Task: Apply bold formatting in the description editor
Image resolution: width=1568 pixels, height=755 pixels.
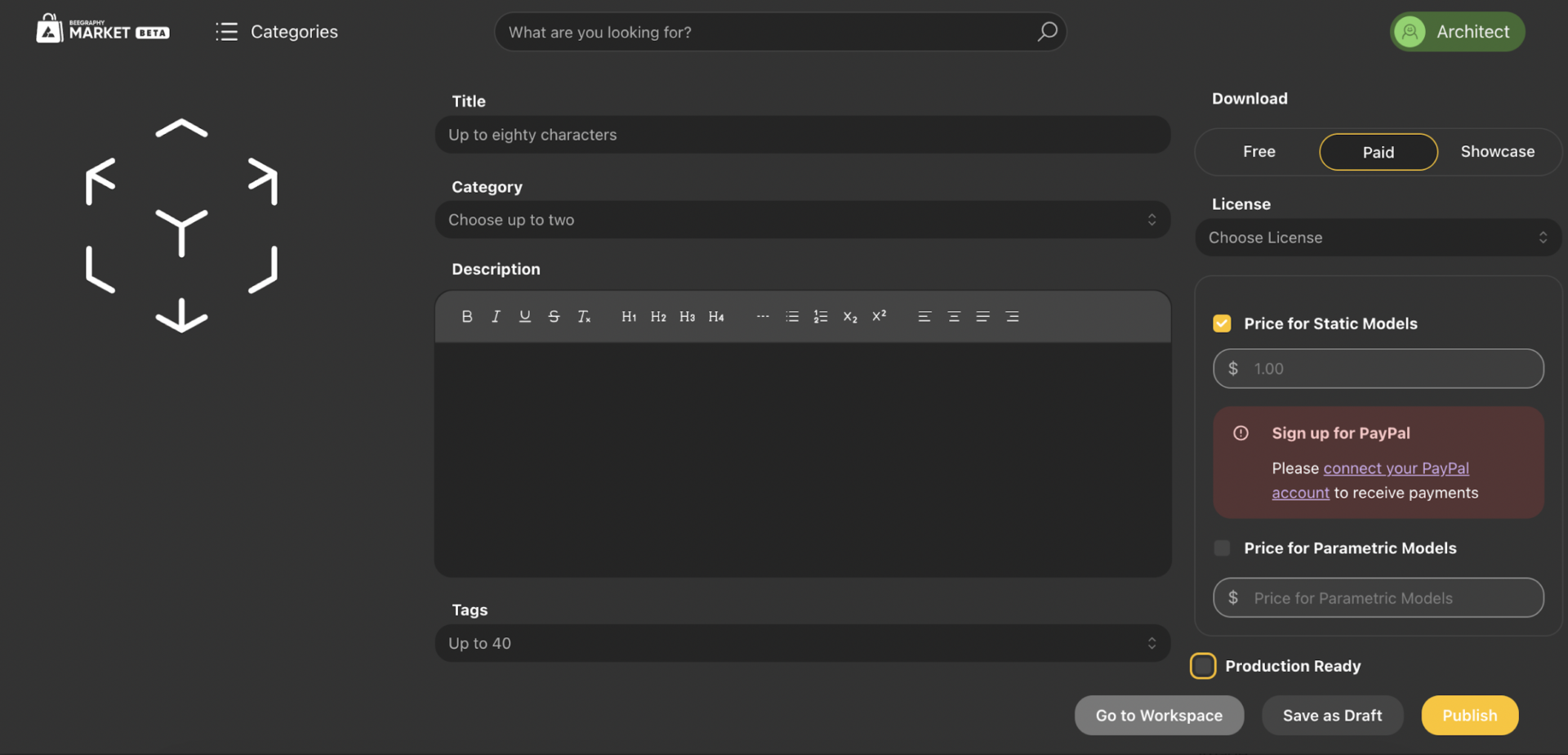Action: click(x=466, y=316)
